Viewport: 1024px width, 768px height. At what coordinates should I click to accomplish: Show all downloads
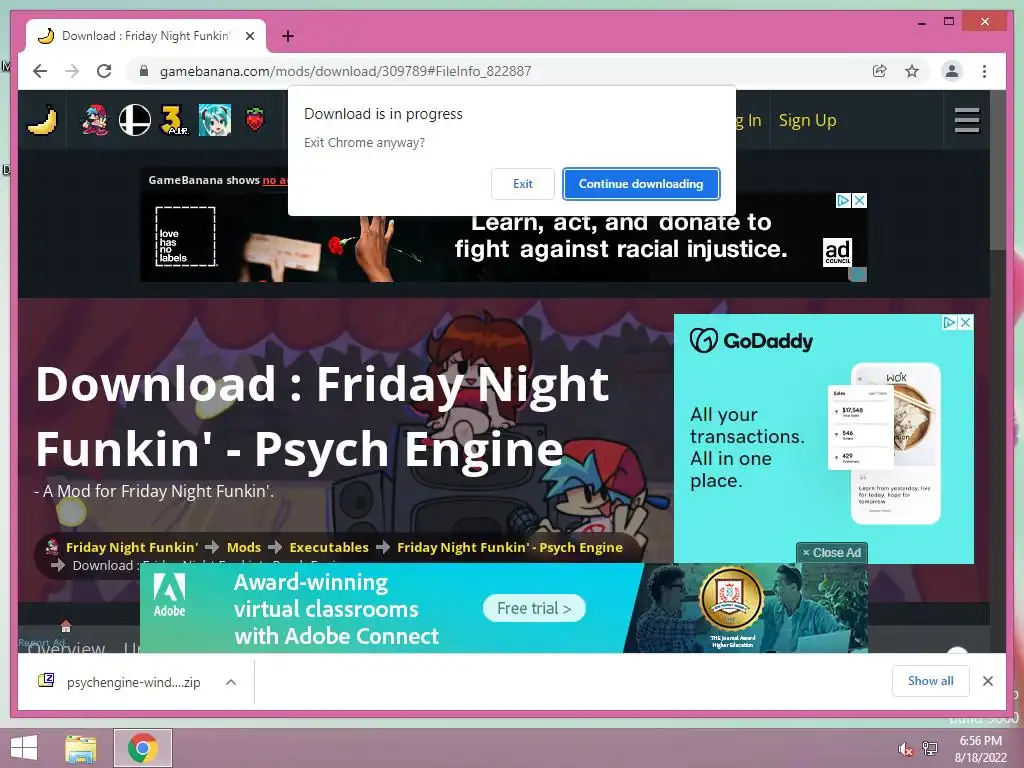coord(931,680)
